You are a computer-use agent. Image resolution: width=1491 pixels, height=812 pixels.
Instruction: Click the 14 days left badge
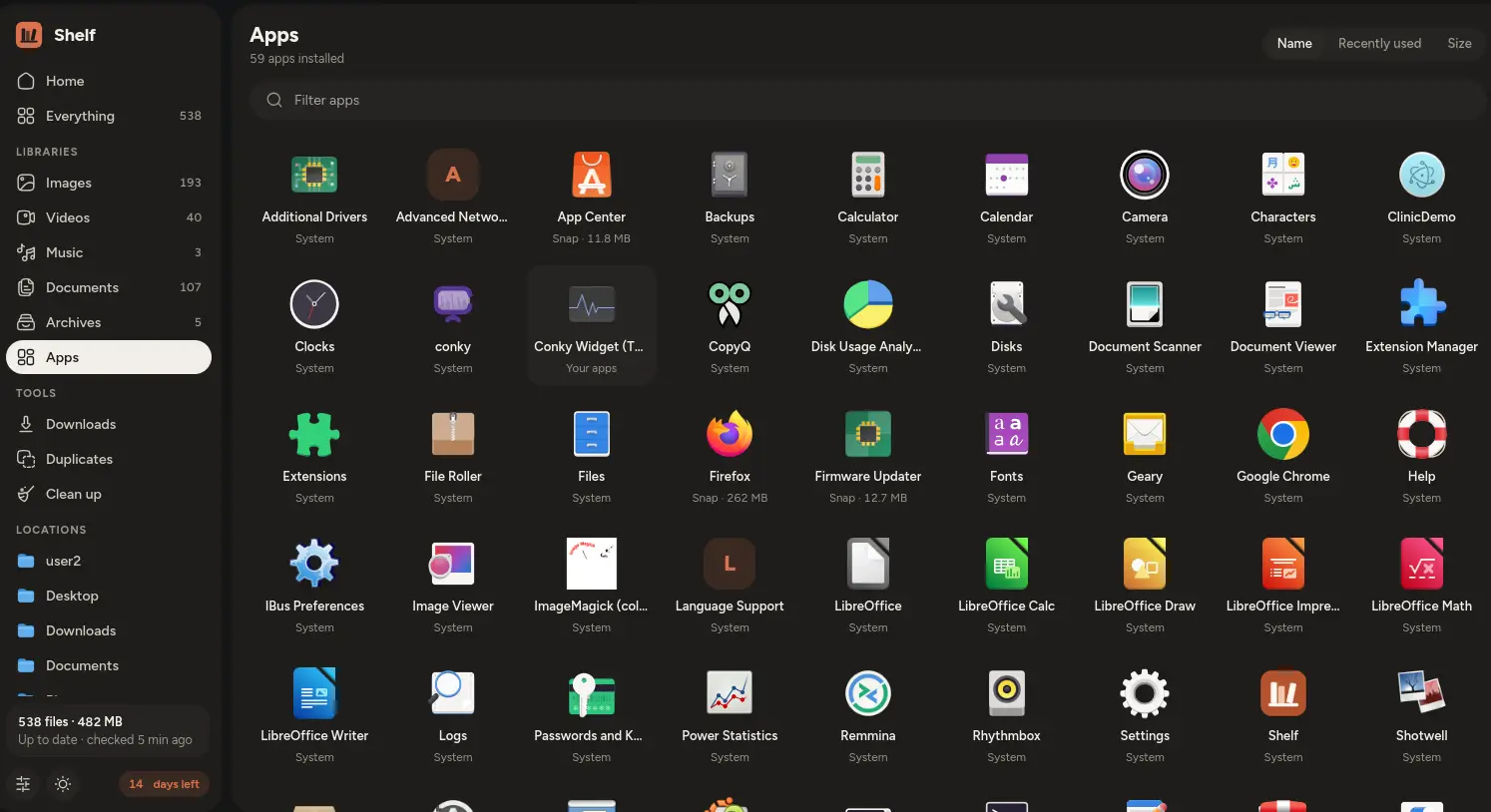coord(164,784)
